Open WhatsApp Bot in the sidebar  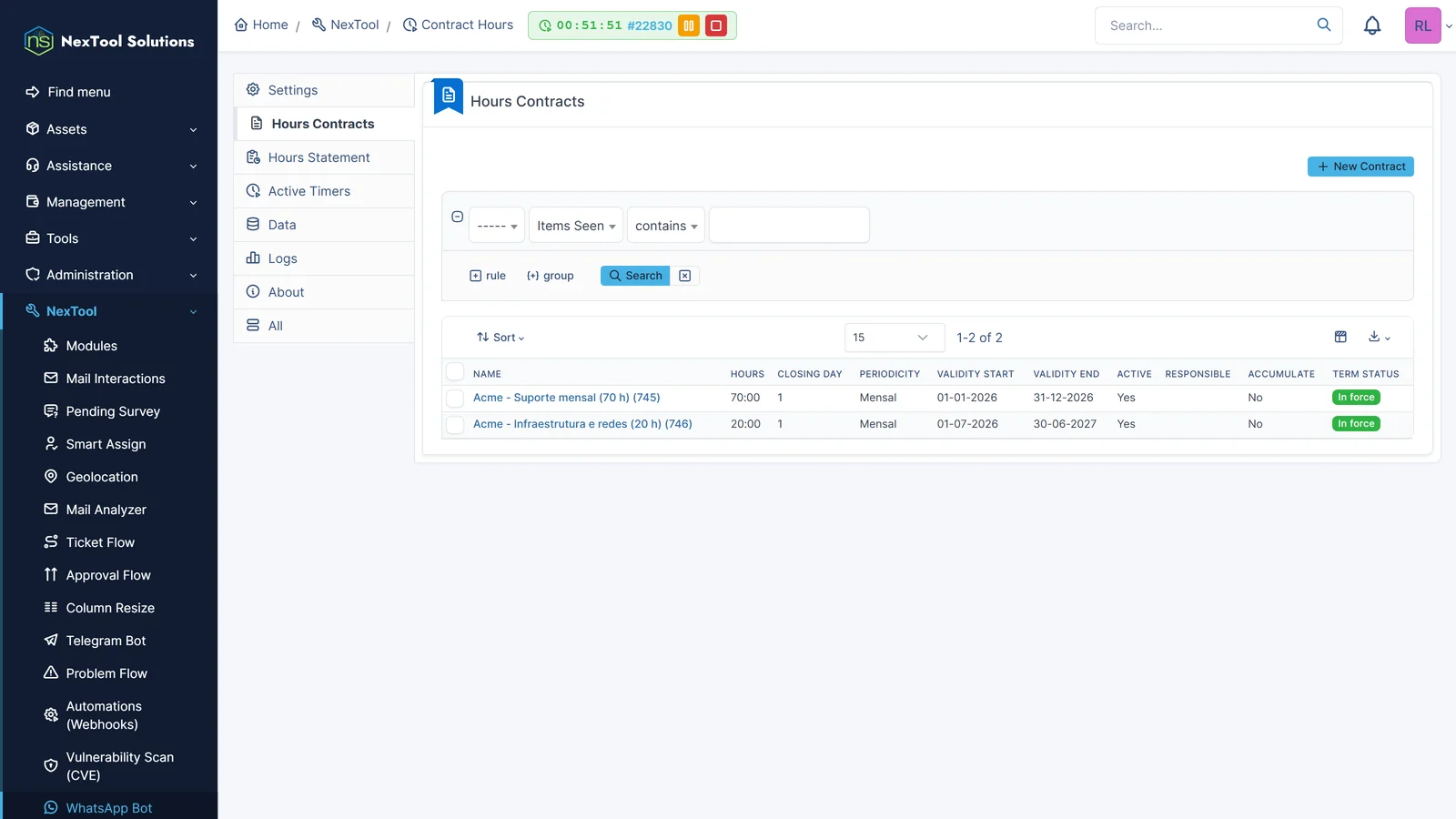[109, 808]
